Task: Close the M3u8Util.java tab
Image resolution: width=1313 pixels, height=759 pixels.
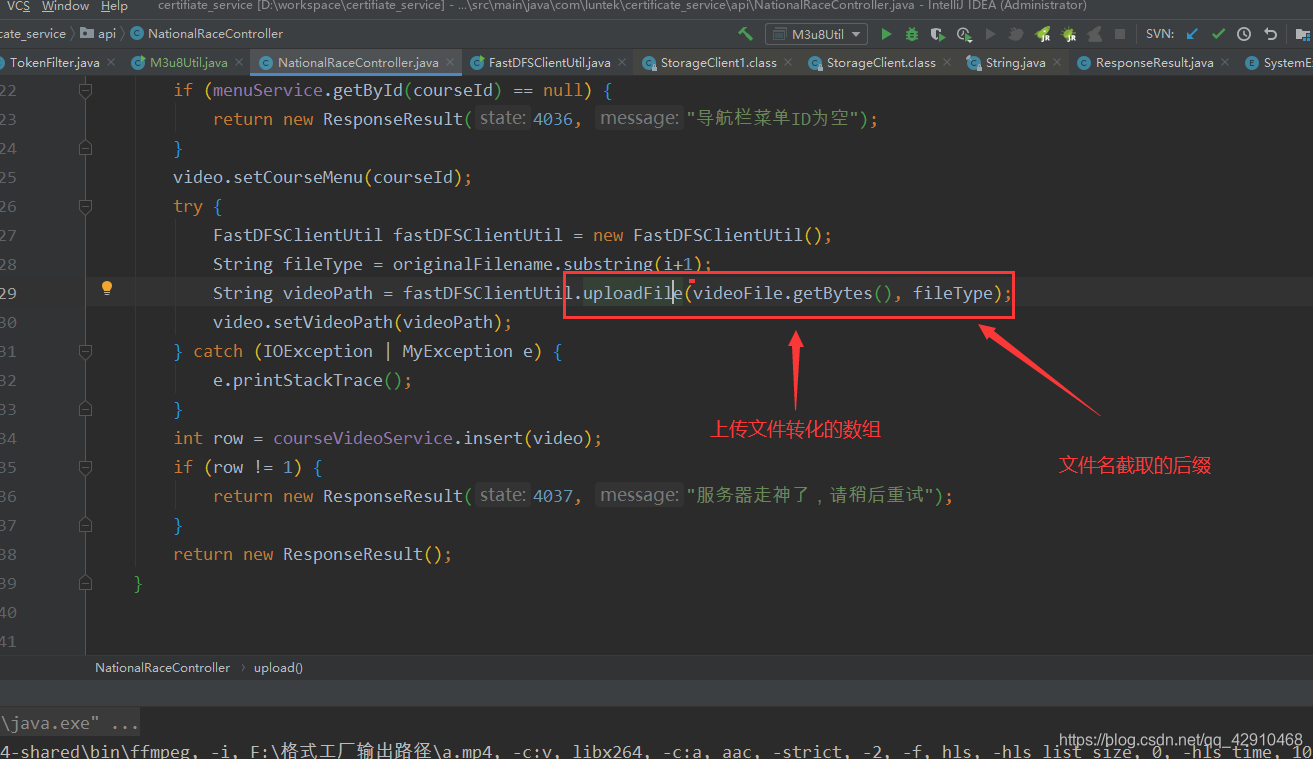Action: coord(238,62)
